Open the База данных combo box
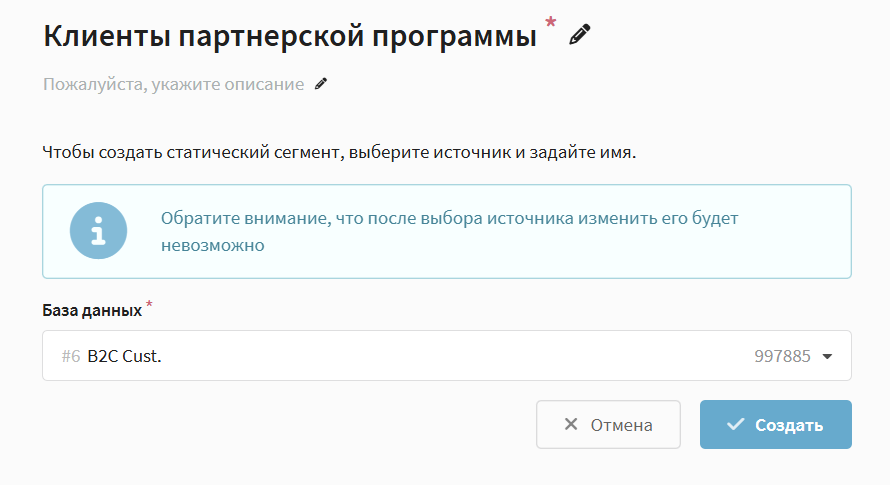 pos(446,356)
